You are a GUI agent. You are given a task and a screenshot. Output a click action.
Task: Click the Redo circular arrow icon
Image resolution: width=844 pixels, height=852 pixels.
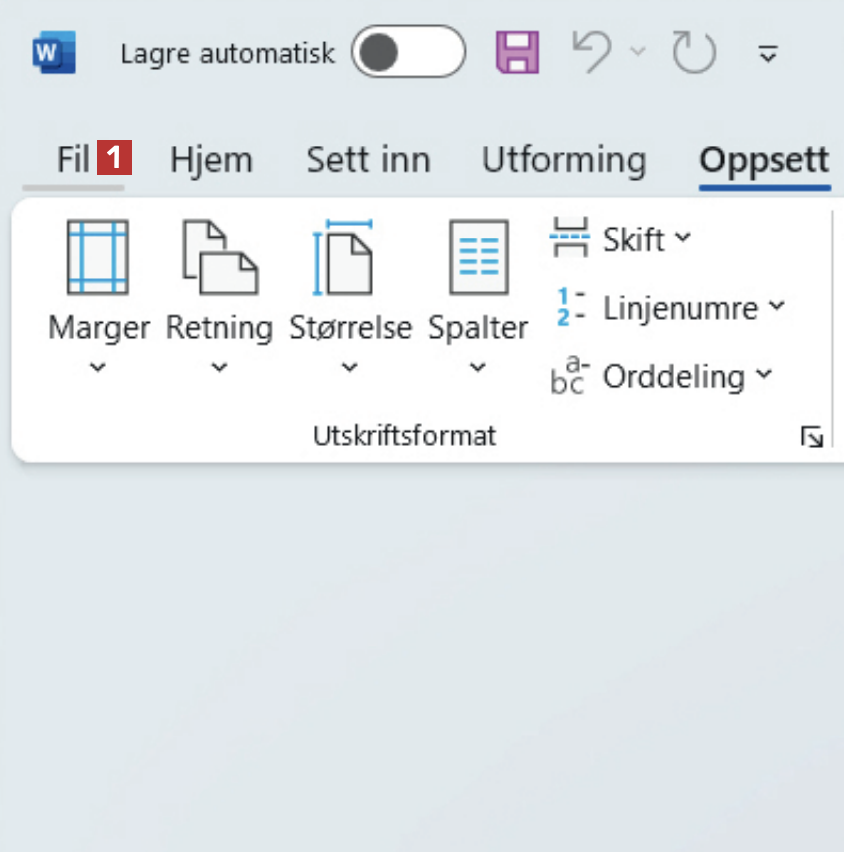point(694,52)
